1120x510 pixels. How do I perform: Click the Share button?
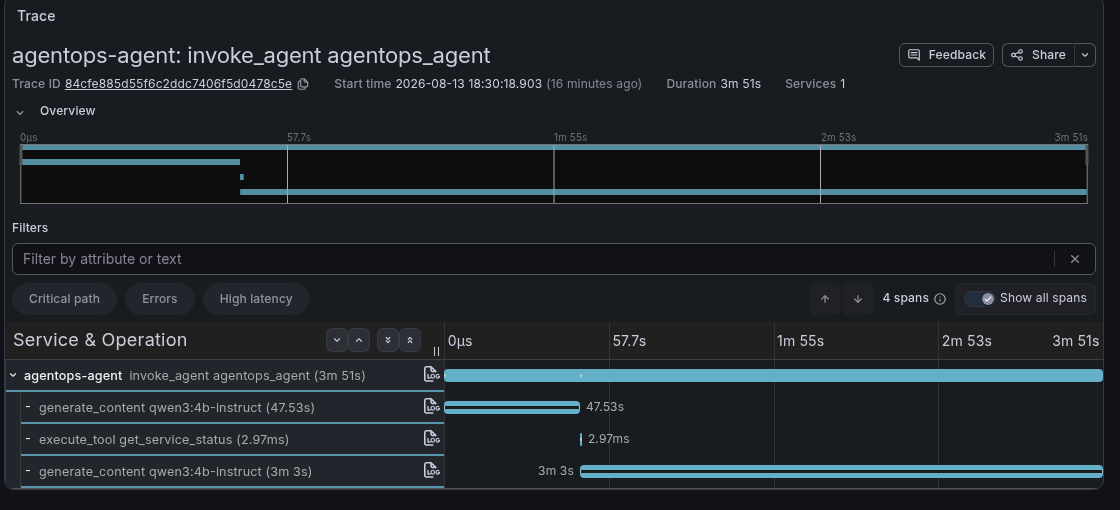[1039, 55]
